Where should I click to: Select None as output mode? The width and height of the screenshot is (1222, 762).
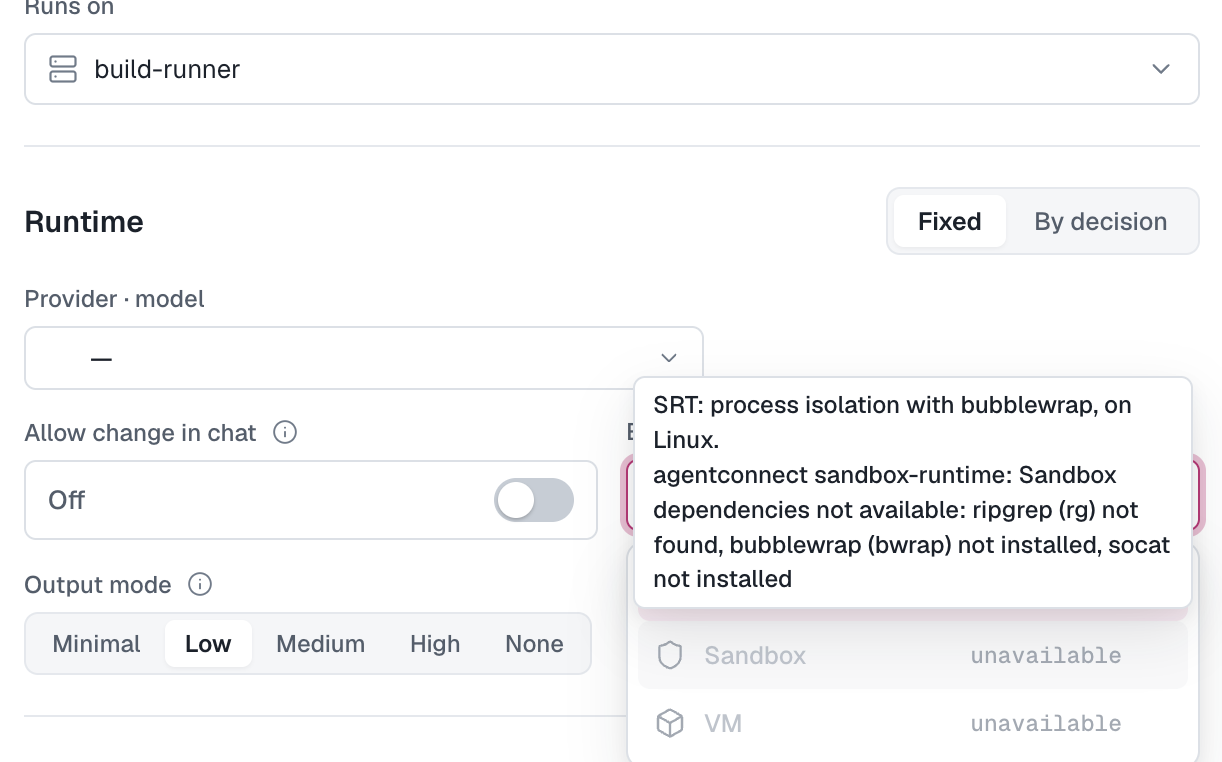[x=535, y=644]
